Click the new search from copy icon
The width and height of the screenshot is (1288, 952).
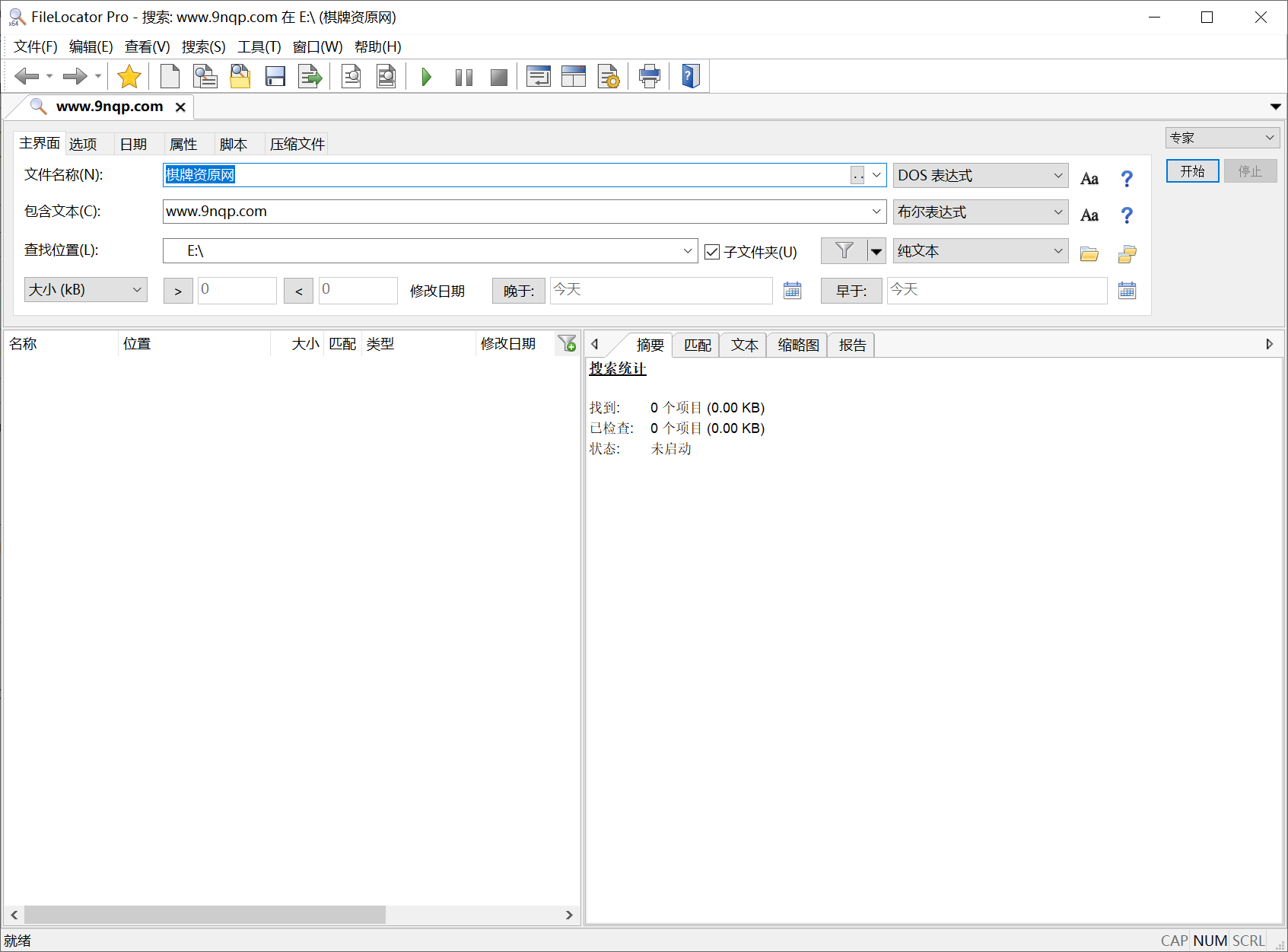pos(205,76)
